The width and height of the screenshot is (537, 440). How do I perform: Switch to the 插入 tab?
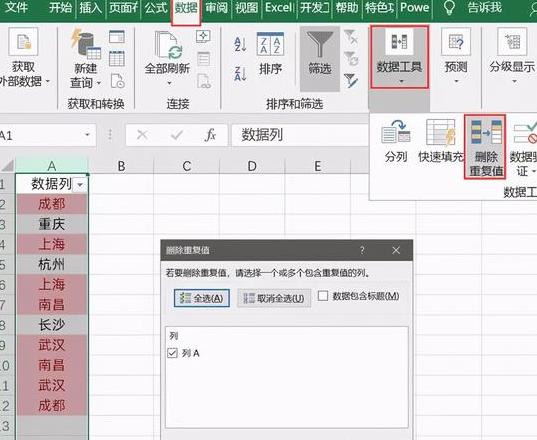pos(90,7)
